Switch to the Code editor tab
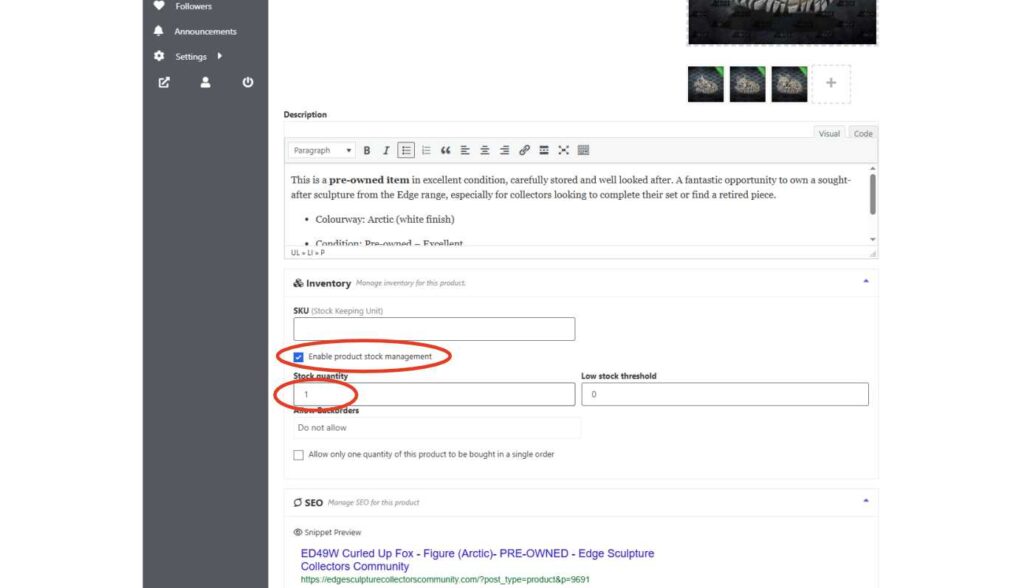The height and width of the screenshot is (588, 1024). (862, 133)
